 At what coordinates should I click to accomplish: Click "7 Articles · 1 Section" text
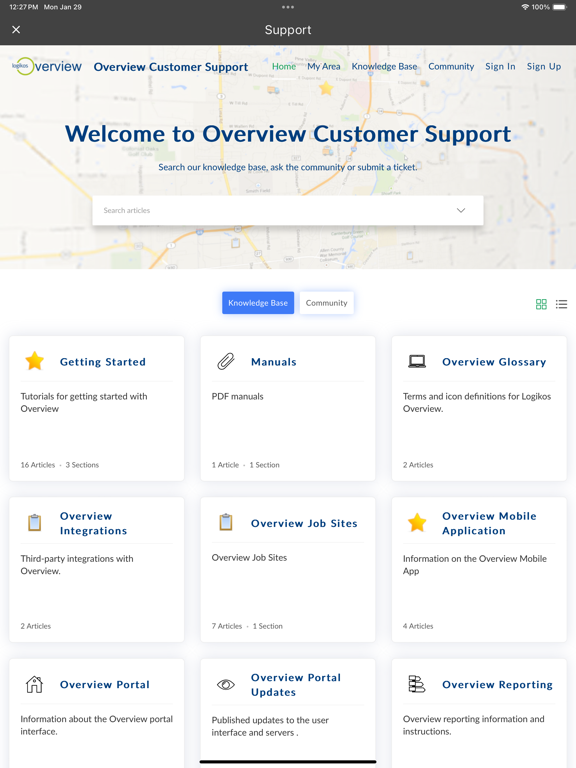[247, 626]
